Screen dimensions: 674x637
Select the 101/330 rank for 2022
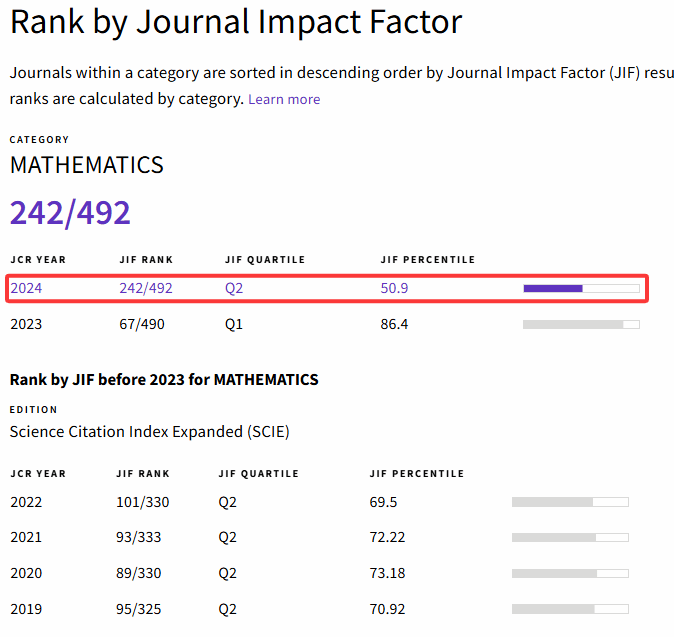[144, 502]
